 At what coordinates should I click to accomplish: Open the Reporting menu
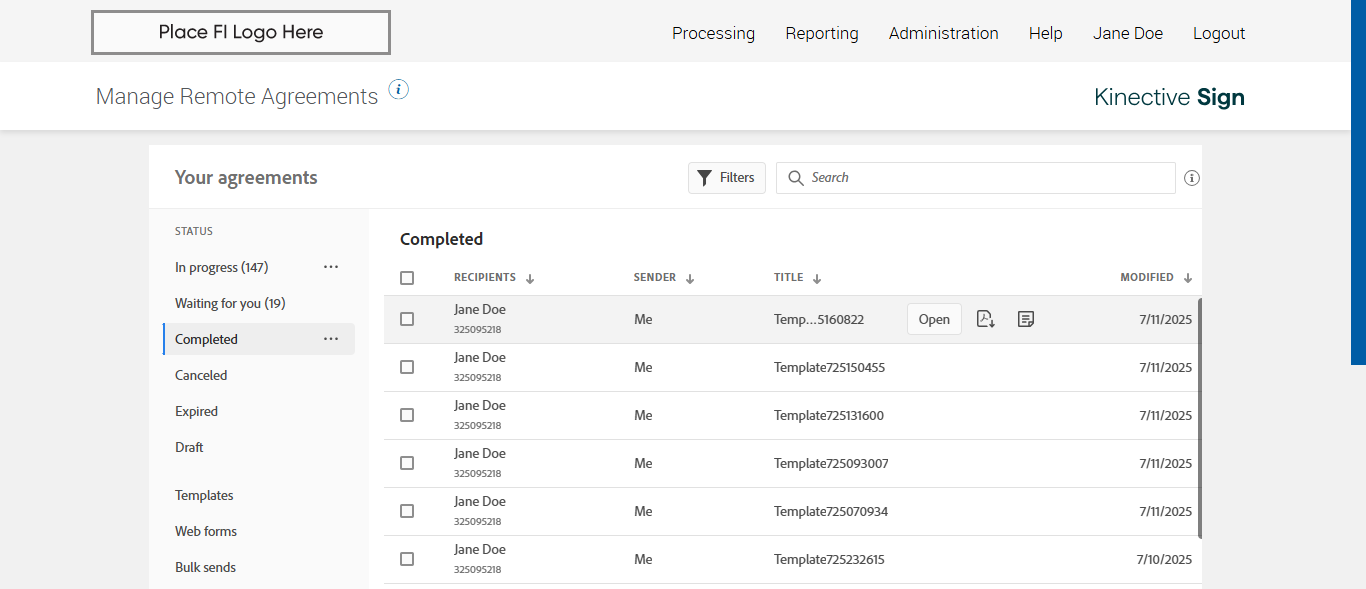tap(821, 33)
